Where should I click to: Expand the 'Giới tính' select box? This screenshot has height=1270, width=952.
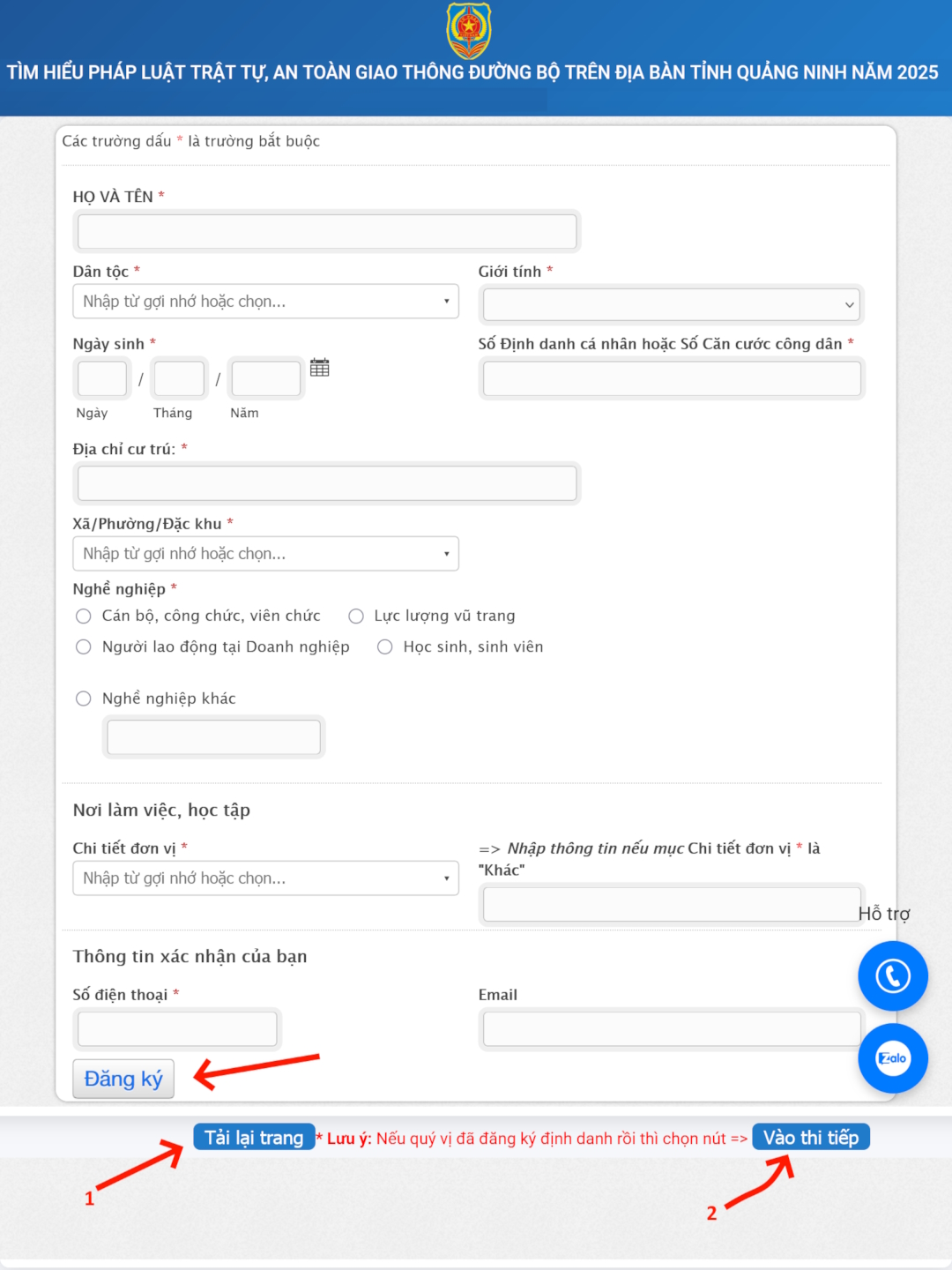pyautogui.click(x=670, y=305)
